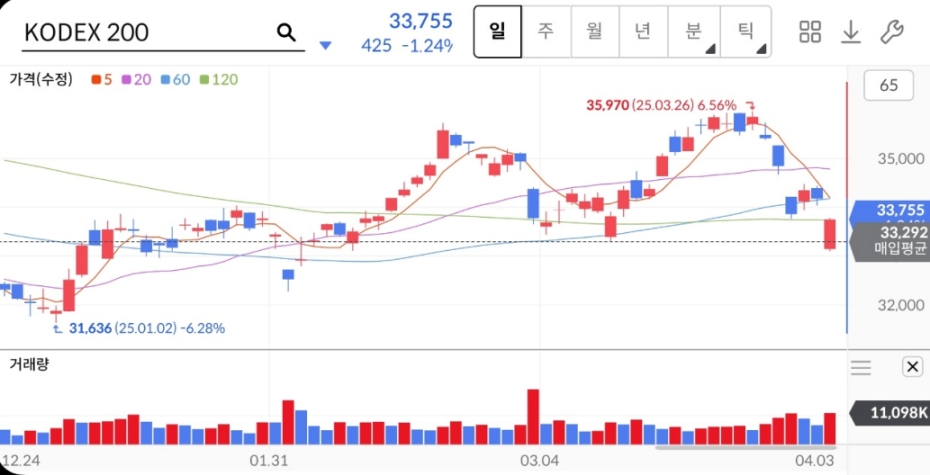
Task: Click the 거래량 volume panel label
Action: click(x=29, y=365)
